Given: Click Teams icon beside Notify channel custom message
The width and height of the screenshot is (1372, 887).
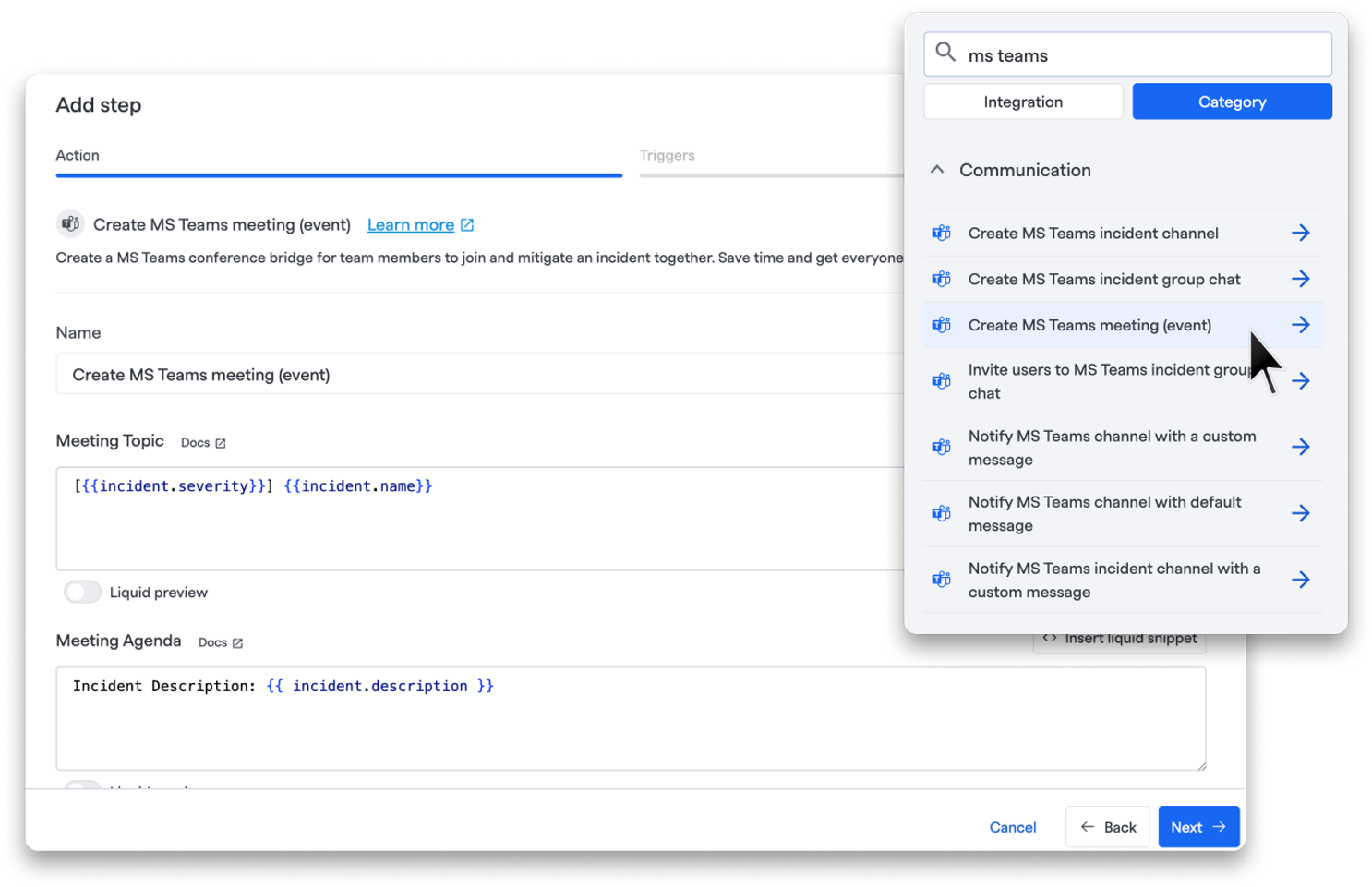Looking at the screenshot, I should point(941,448).
